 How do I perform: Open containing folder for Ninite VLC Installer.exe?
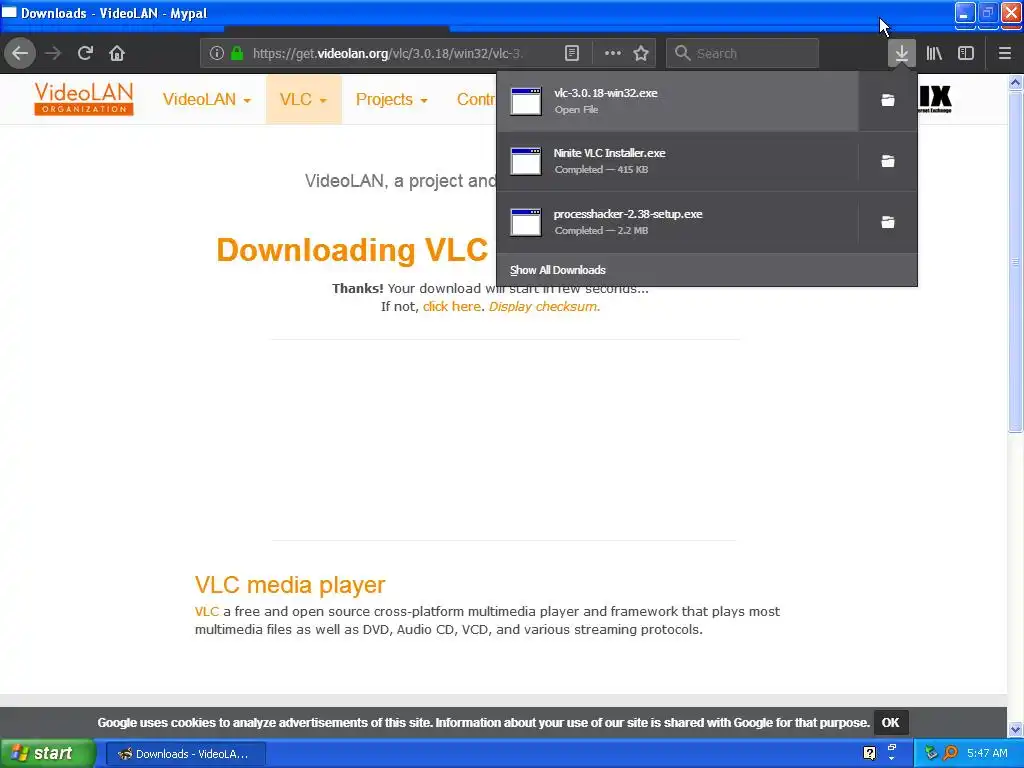[x=888, y=161]
